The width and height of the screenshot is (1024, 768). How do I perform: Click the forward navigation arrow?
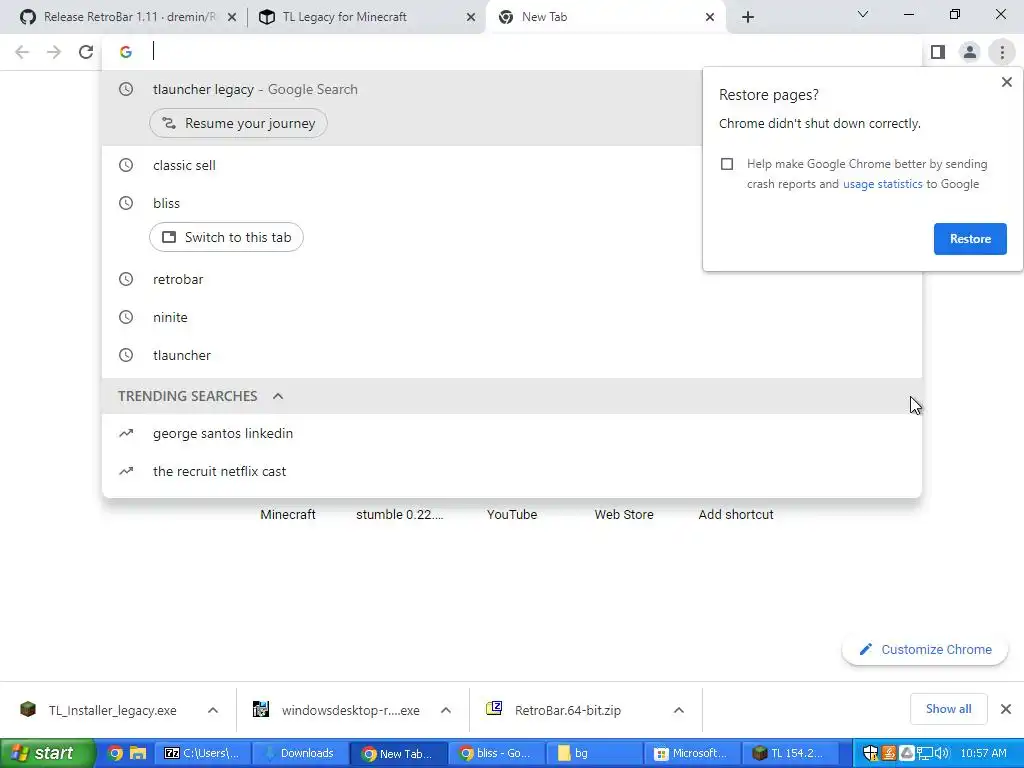pyautogui.click(x=54, y=52)
